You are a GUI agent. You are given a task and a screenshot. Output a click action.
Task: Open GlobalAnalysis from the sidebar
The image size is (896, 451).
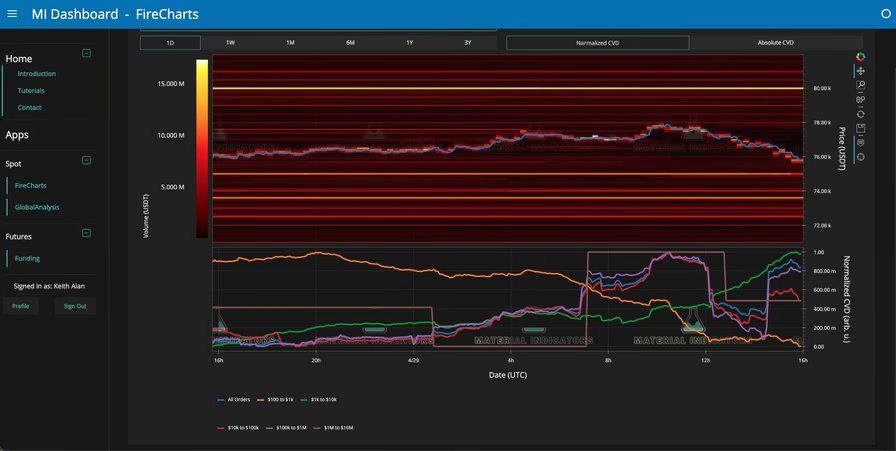(x=37, y=207)
